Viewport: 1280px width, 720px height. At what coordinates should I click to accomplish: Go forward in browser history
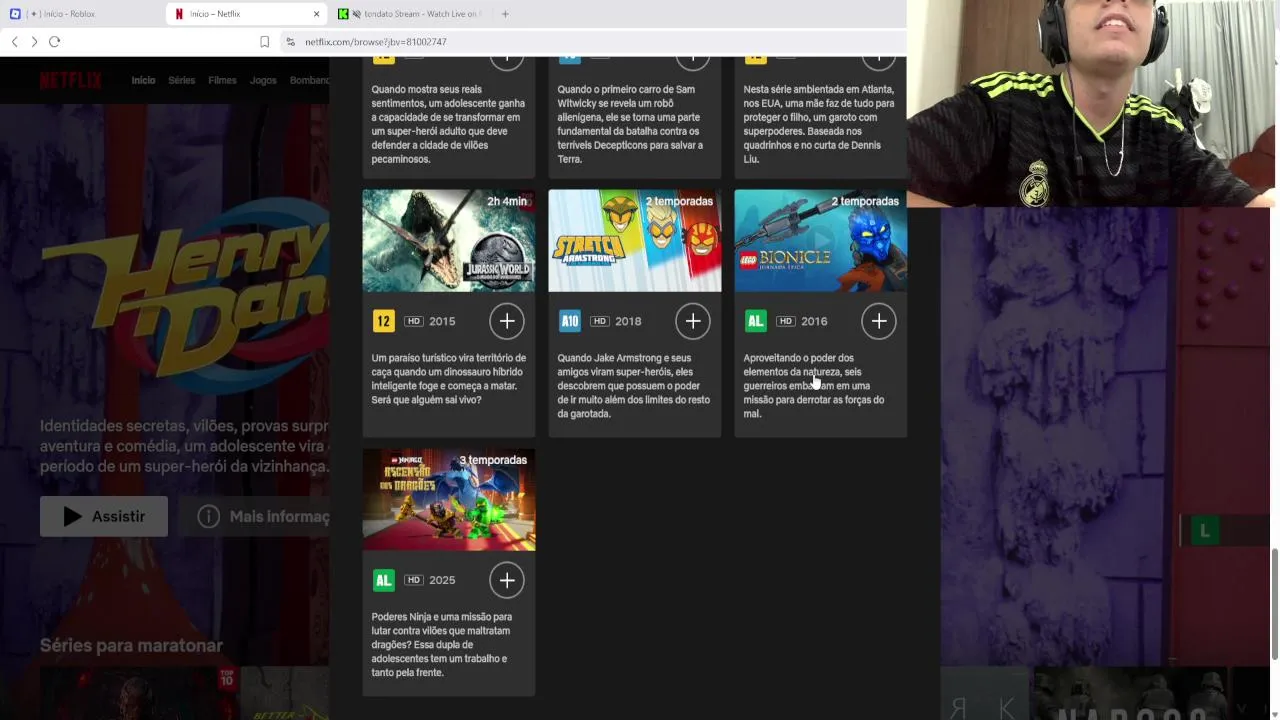tap(34, 42)
